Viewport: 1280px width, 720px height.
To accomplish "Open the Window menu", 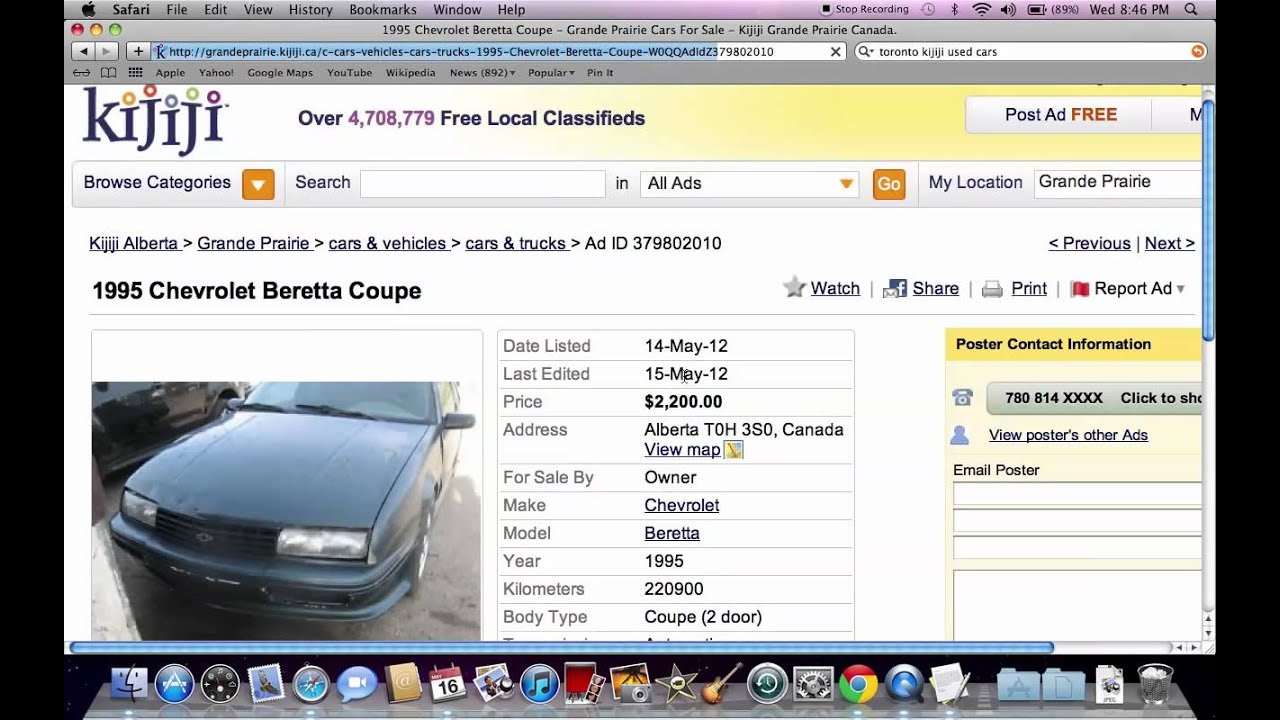I will (x=457, y=10).
